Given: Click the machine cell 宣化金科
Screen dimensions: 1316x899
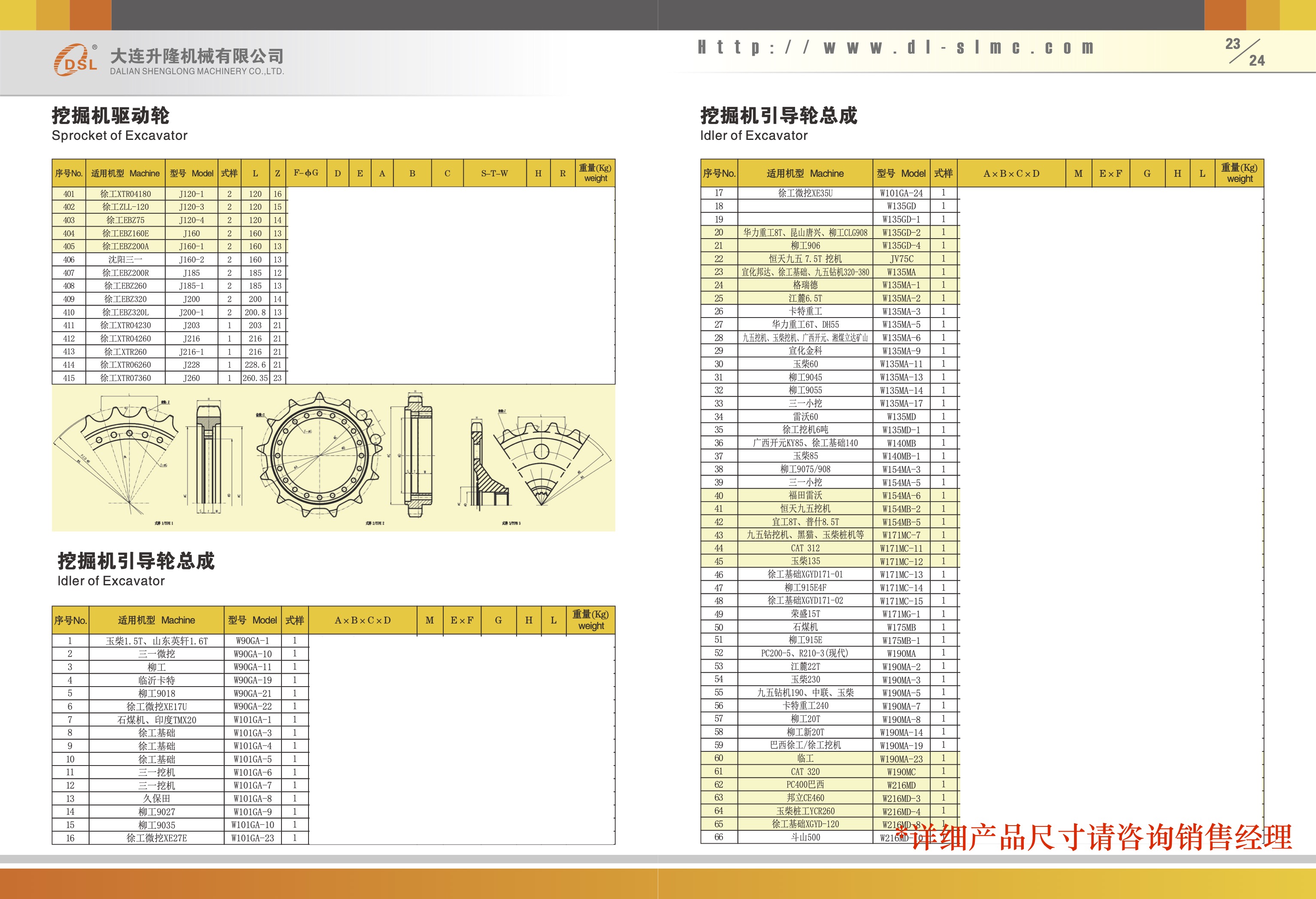Looking at the screenshot, I should pos(805,351).
